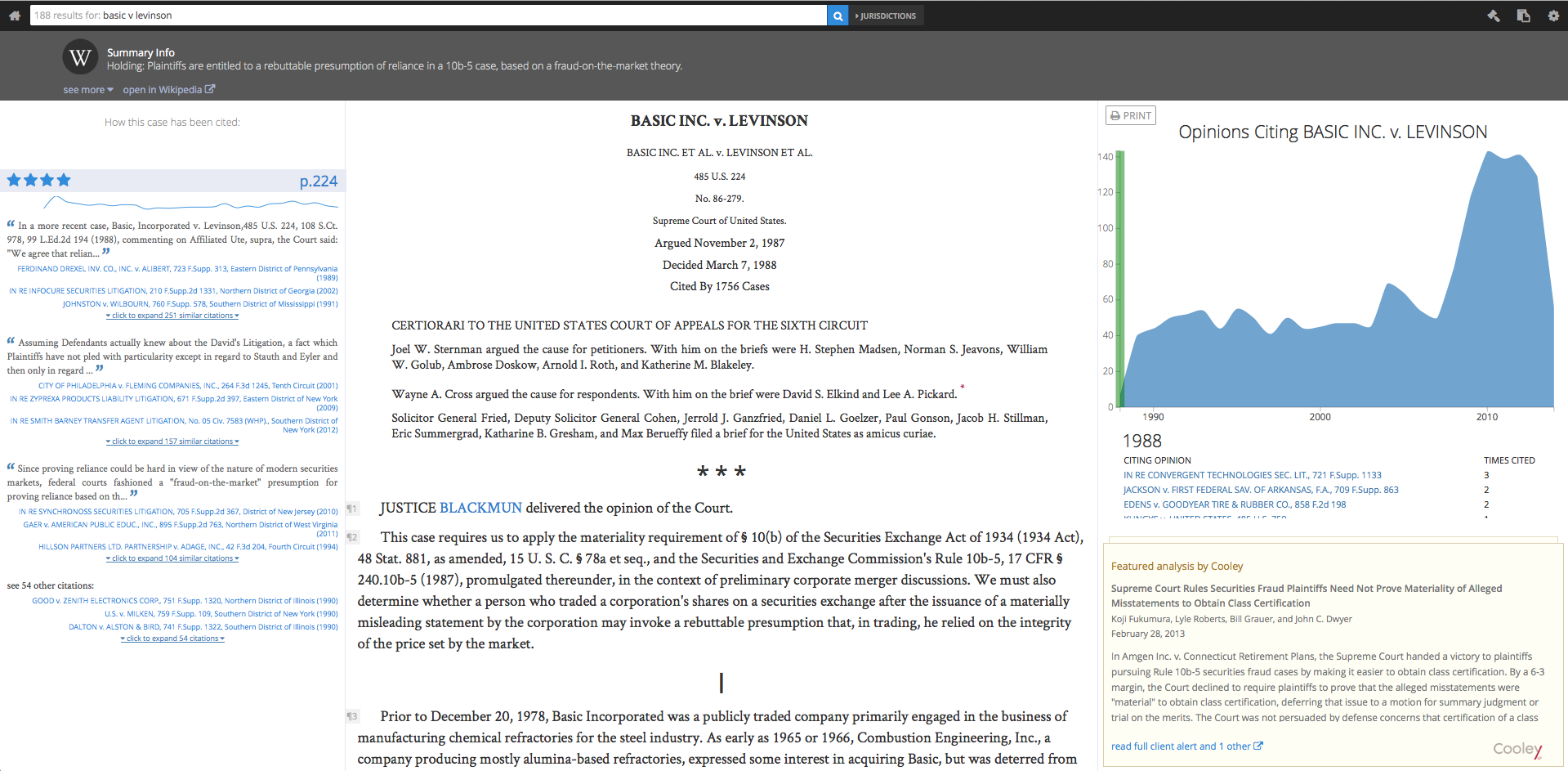This screenshot has width=1568, height=771.
Task: Click the 'Cited By 1756 Cases' text
Action: coord(720,286)
